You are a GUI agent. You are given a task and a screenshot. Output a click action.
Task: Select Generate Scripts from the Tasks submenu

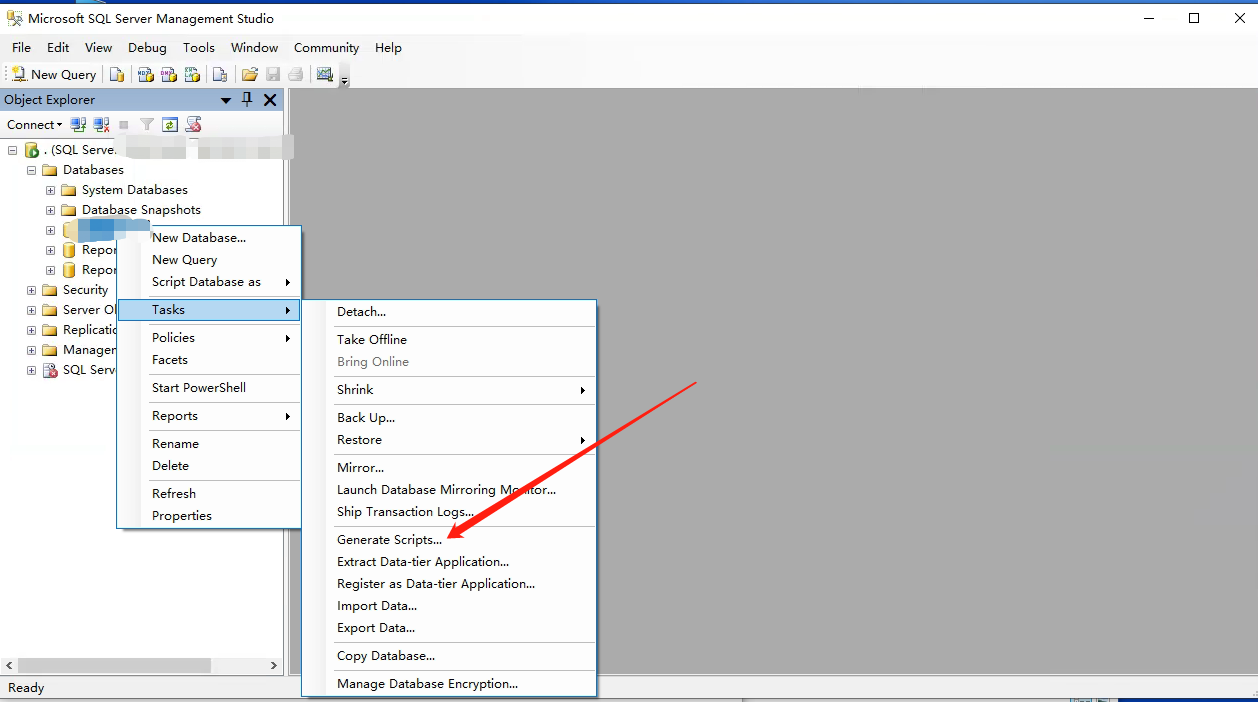(x=390, y=539)
